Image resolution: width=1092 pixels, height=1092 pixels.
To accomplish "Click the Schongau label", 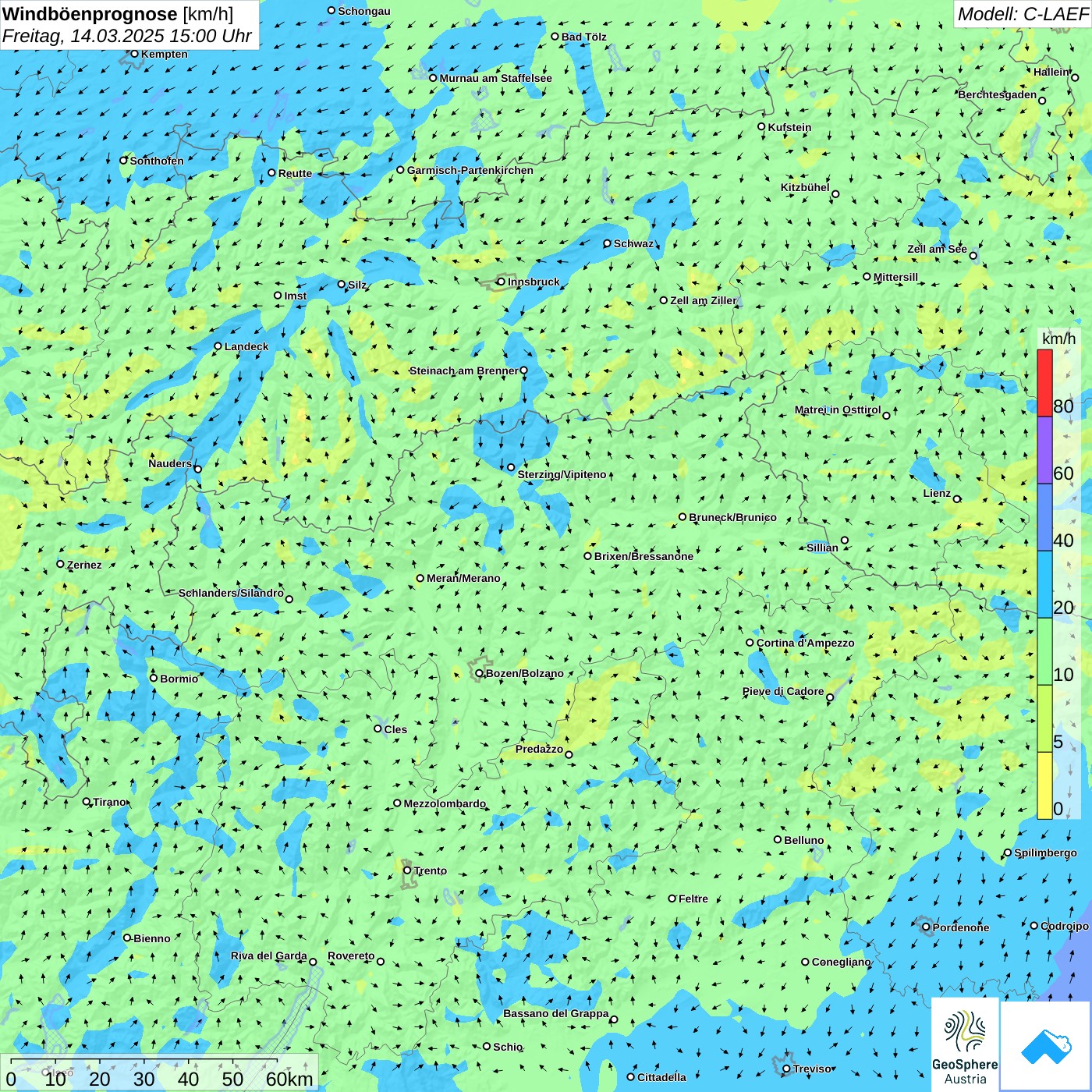I will coord(364,11).
